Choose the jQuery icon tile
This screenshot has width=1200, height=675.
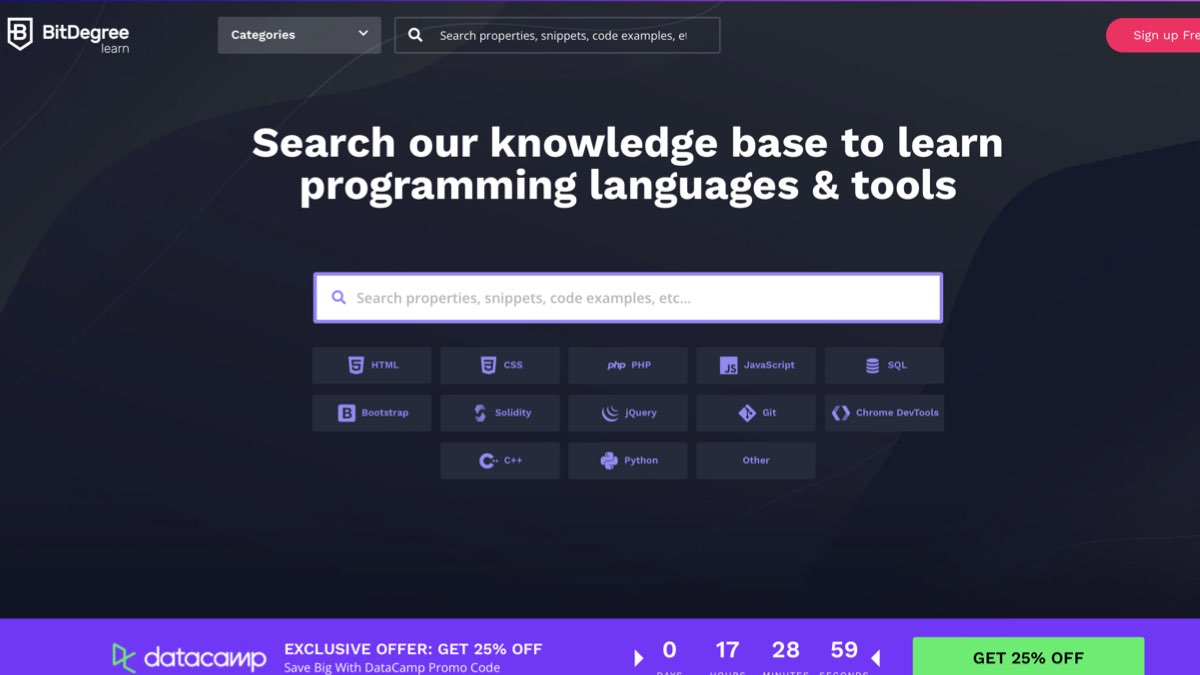(x=610, y=413)
